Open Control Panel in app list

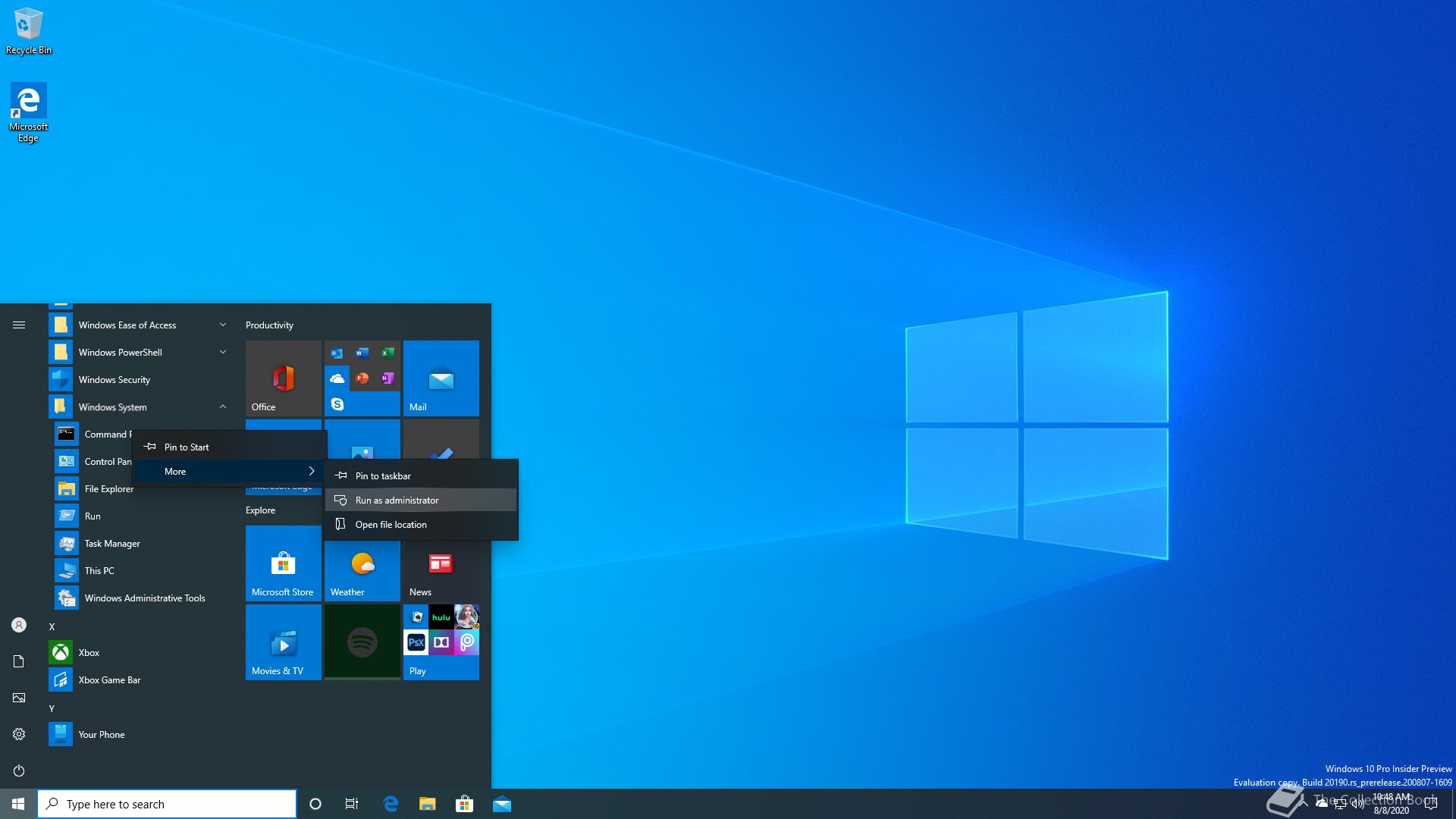pyautogui.click(x=93, y=462)
